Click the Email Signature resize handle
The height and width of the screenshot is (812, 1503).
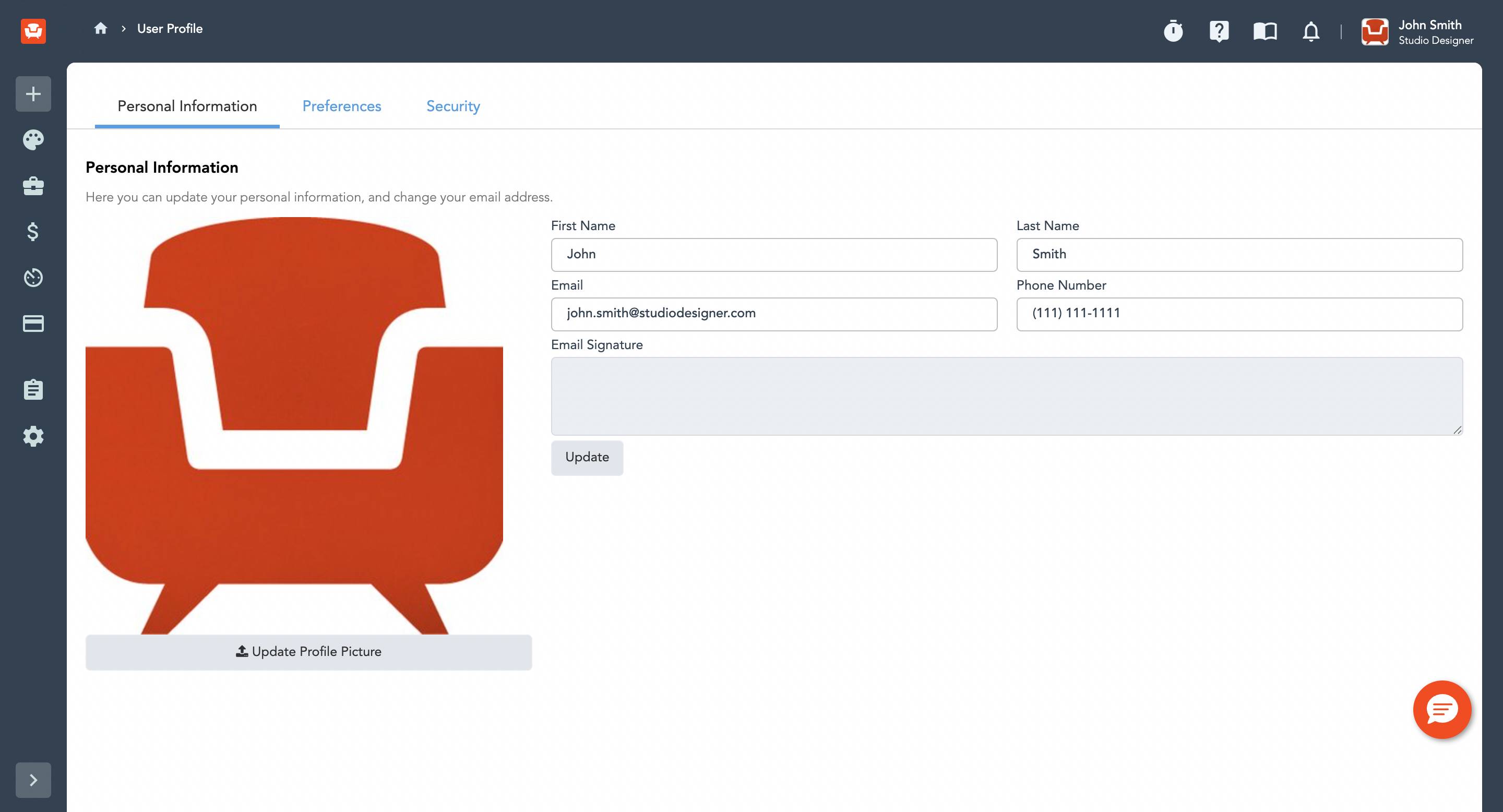click(1458, 430)
